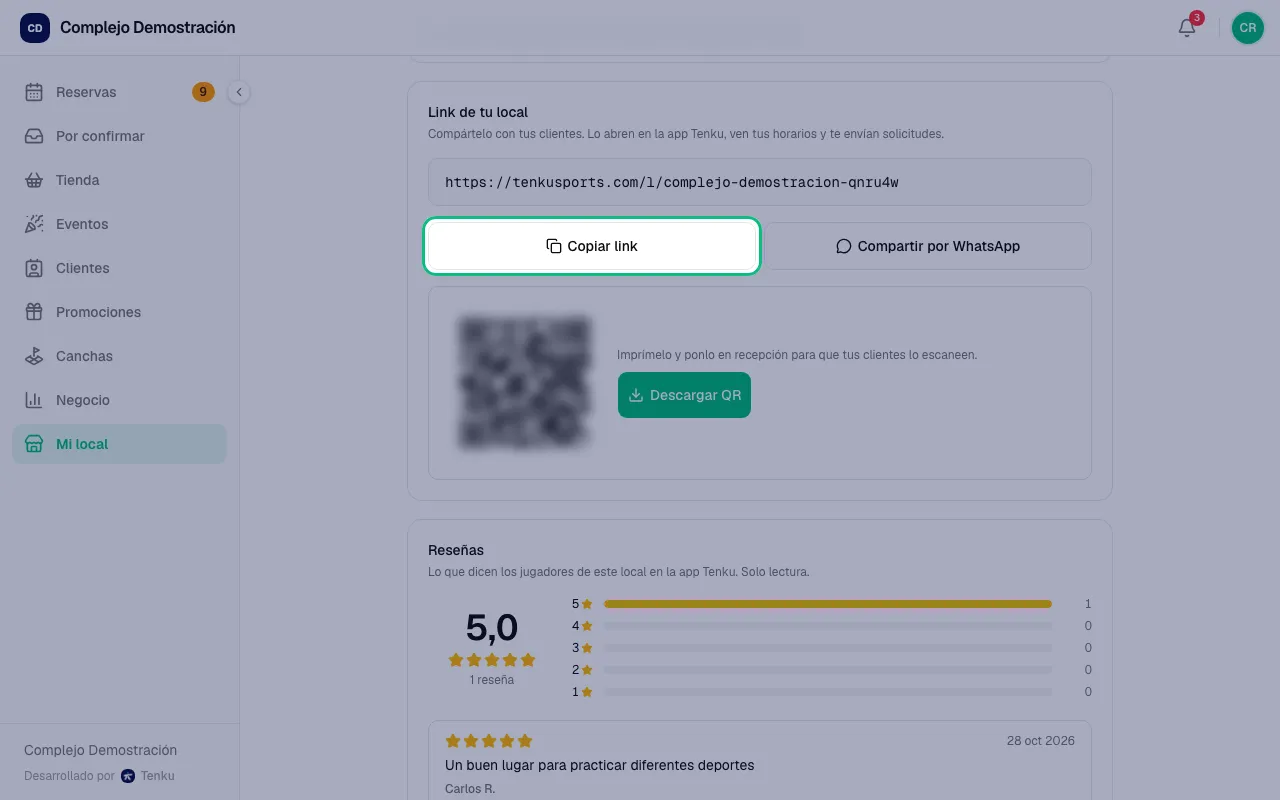Image resolution: width=1280 pixels, height=800 pixels.
Task: Click the Complejo Demostración header title
Action: (148, 28)
